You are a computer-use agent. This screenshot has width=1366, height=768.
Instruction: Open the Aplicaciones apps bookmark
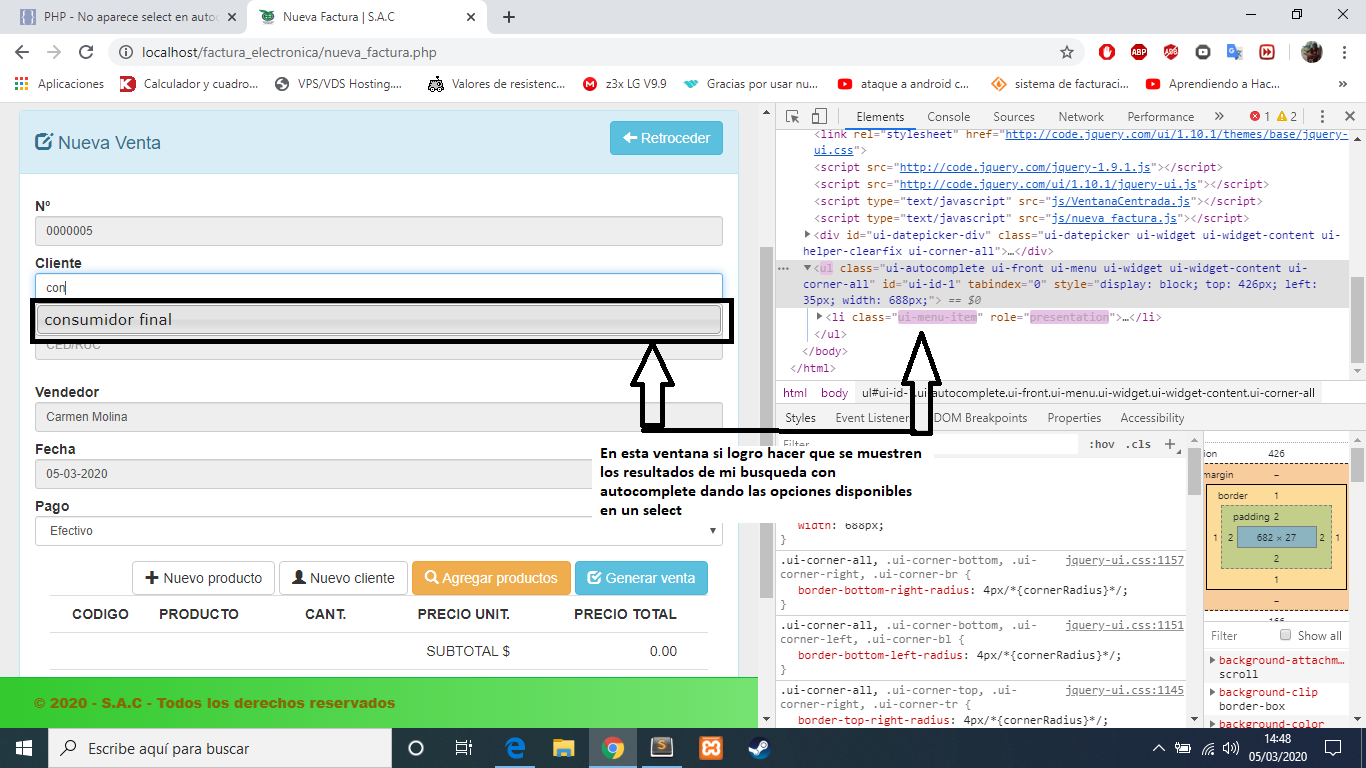[x=59, y=84]
